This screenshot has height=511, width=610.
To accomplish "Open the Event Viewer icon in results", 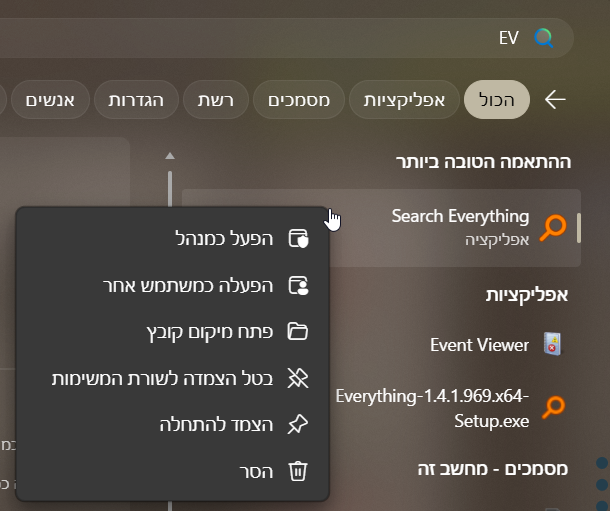I will pyautogui.click(x=551, y=345).
